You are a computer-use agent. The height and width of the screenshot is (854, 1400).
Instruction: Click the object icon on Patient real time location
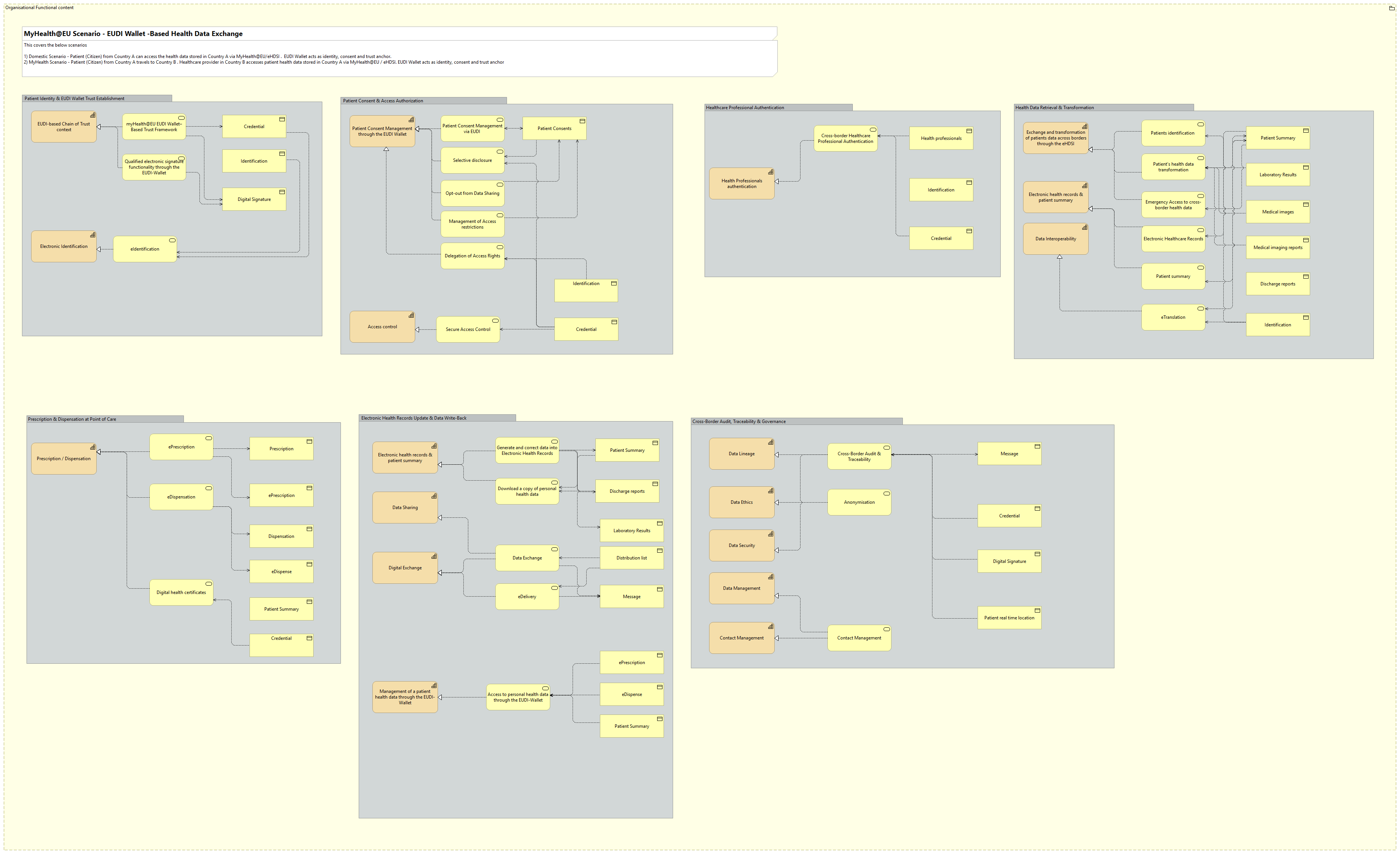click(x=1037, y=610)
